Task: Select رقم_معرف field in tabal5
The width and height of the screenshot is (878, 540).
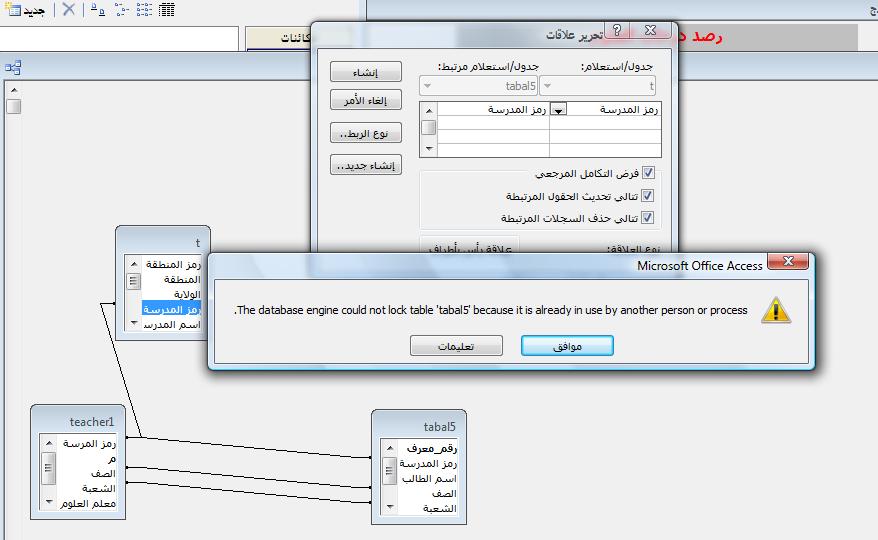Action: (431, 449)
